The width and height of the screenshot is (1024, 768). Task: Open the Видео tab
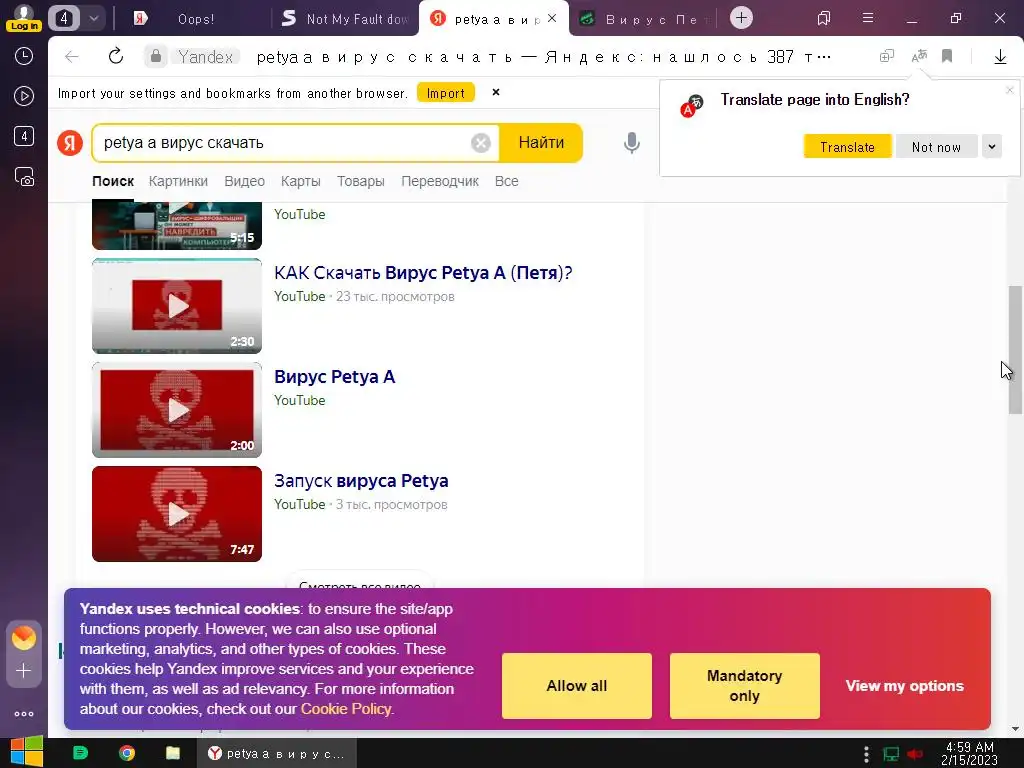[x=244, y=182]
